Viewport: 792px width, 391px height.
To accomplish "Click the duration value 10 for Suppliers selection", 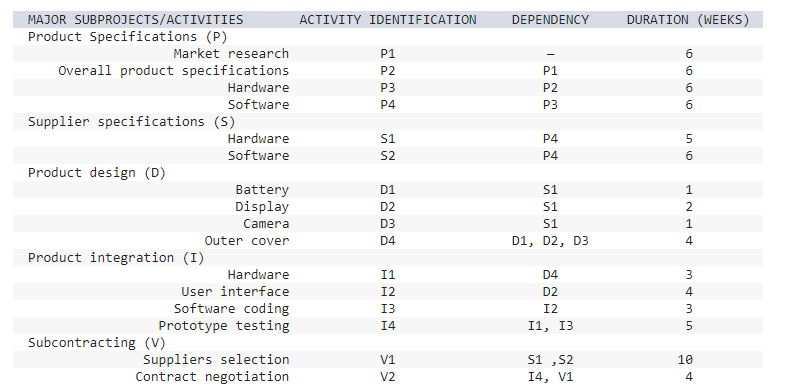I will point(685,360).
